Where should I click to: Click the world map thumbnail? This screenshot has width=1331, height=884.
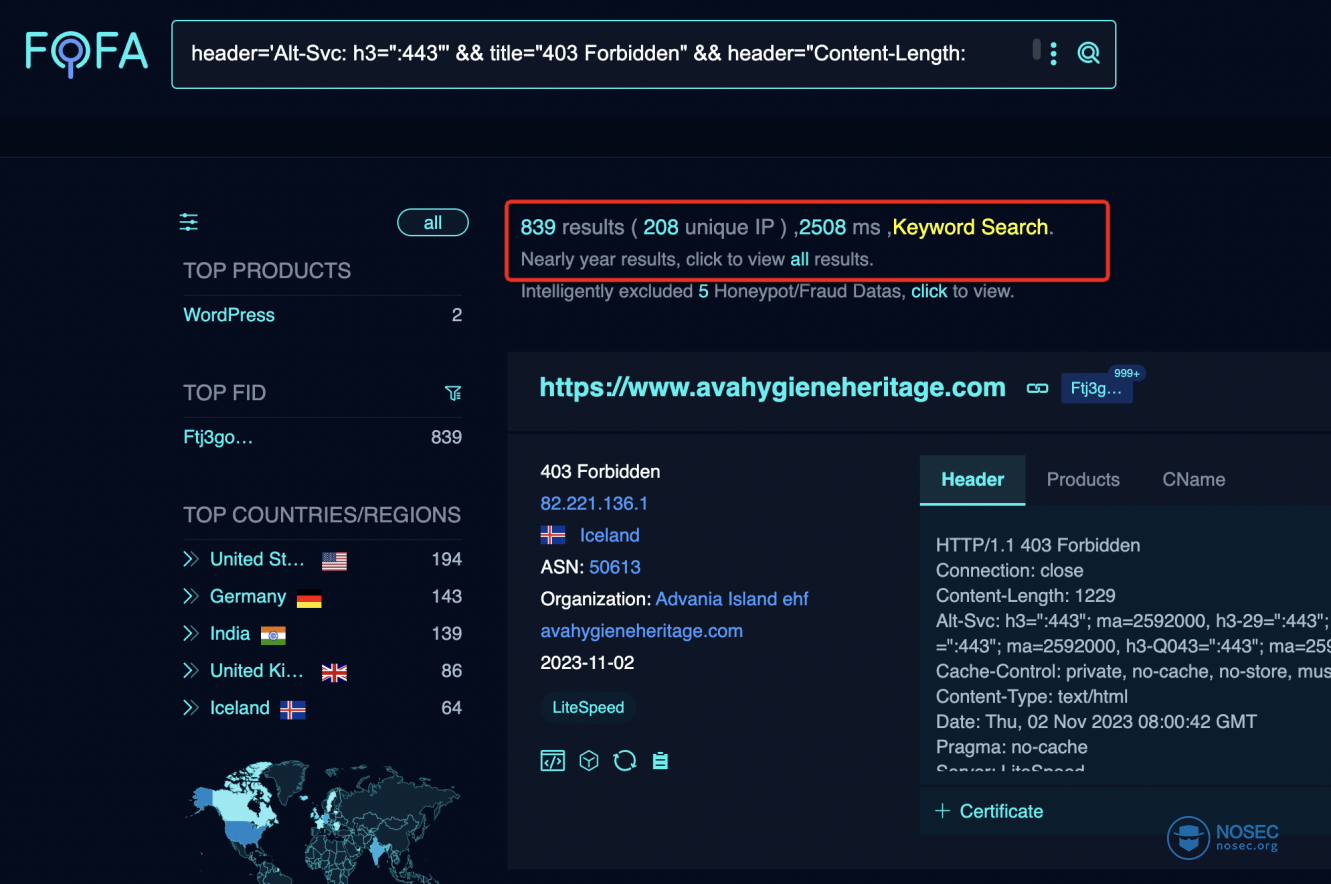point(325,822)
